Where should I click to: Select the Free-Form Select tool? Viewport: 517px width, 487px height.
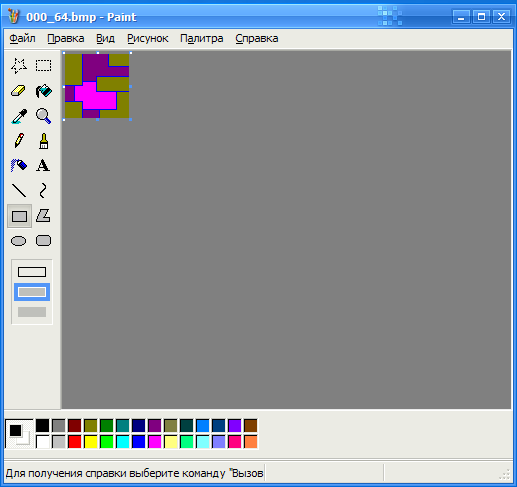tap(19, 66)
